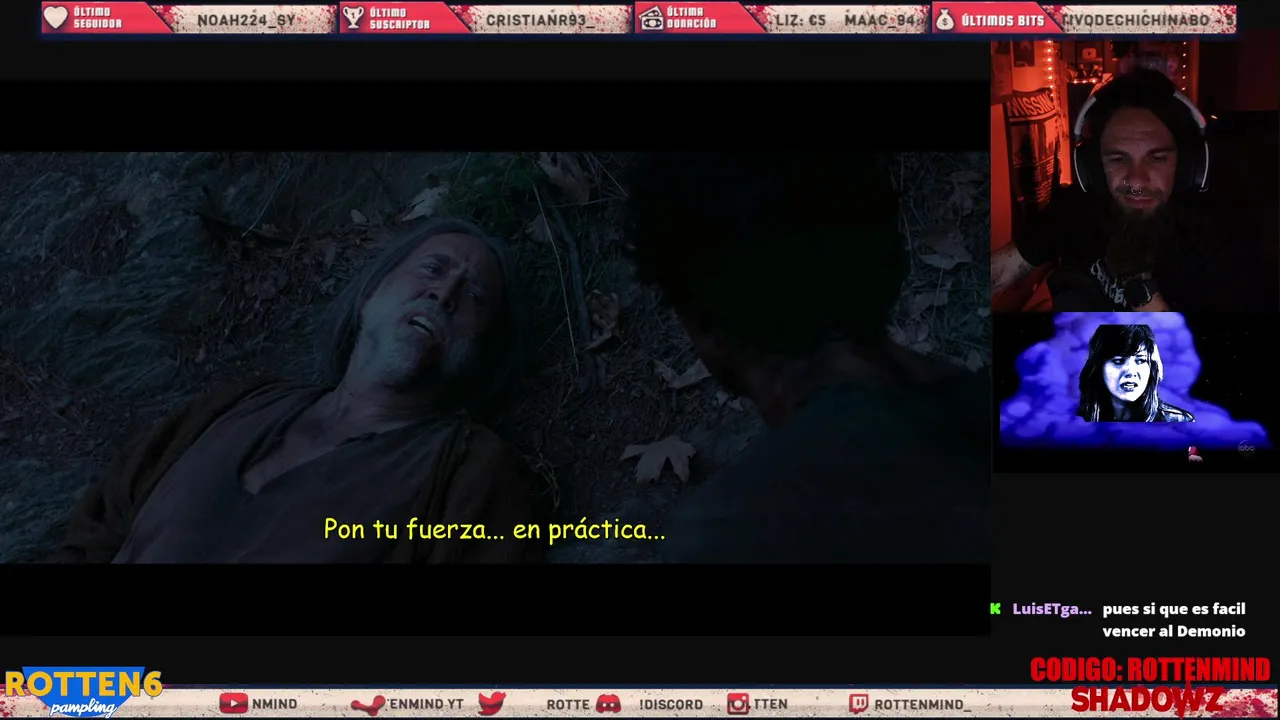
Task: Click the MAAC_94 donor name
Action: click(881, 20)
